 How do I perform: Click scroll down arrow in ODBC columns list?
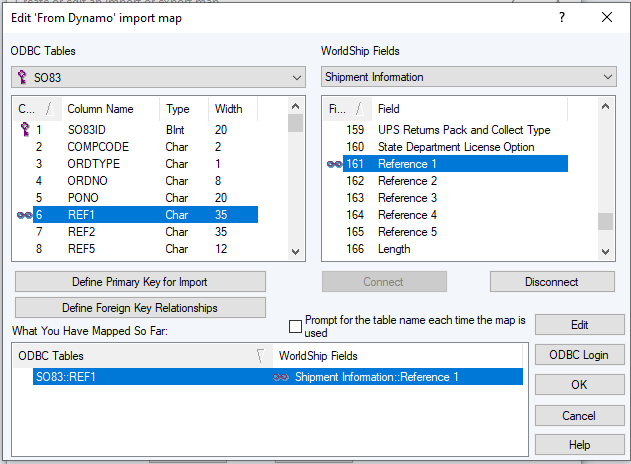pyautogui.click(x=295, y=252)
